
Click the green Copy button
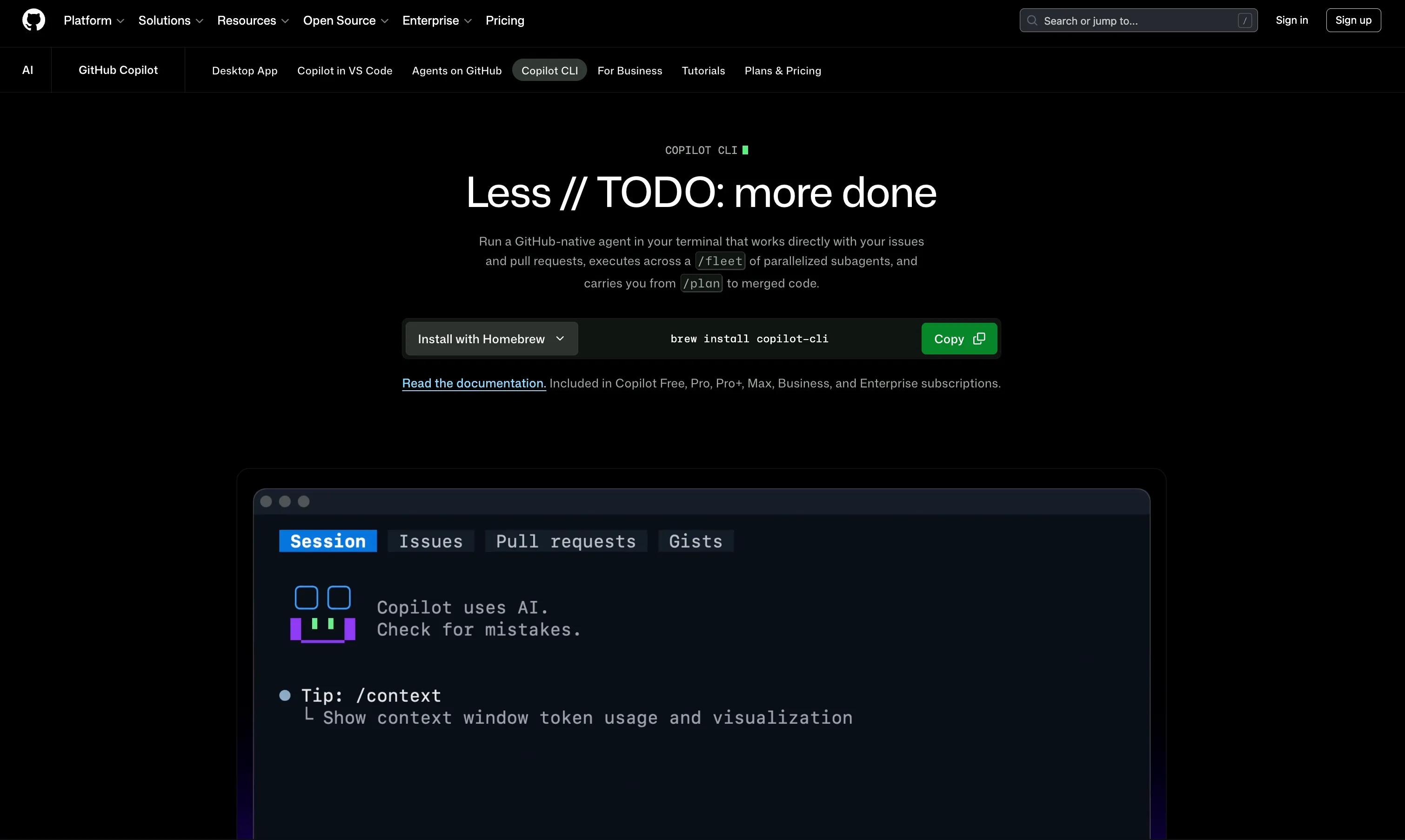[x=959, y=339]
